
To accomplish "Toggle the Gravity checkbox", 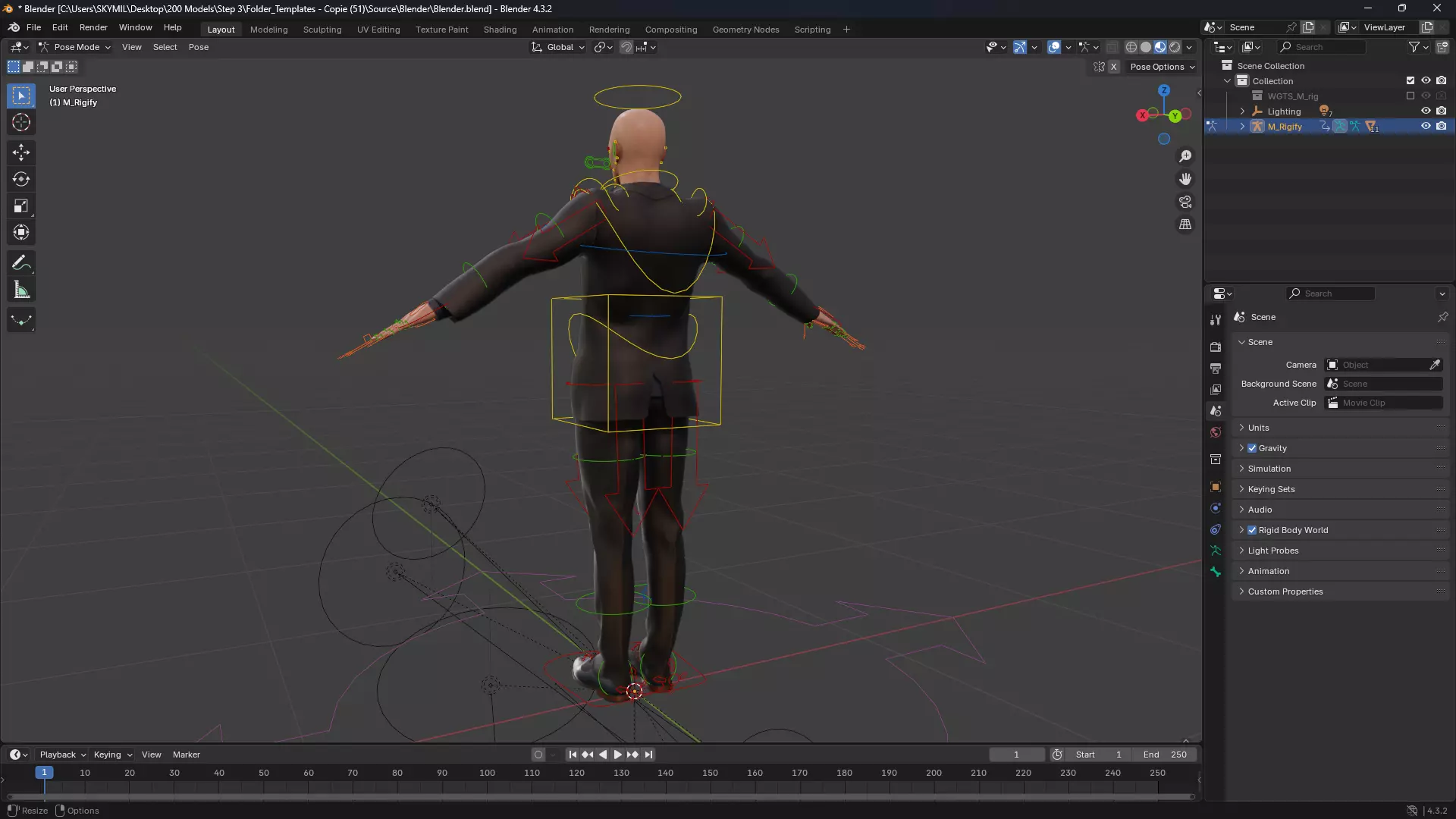I will 1252,448.
